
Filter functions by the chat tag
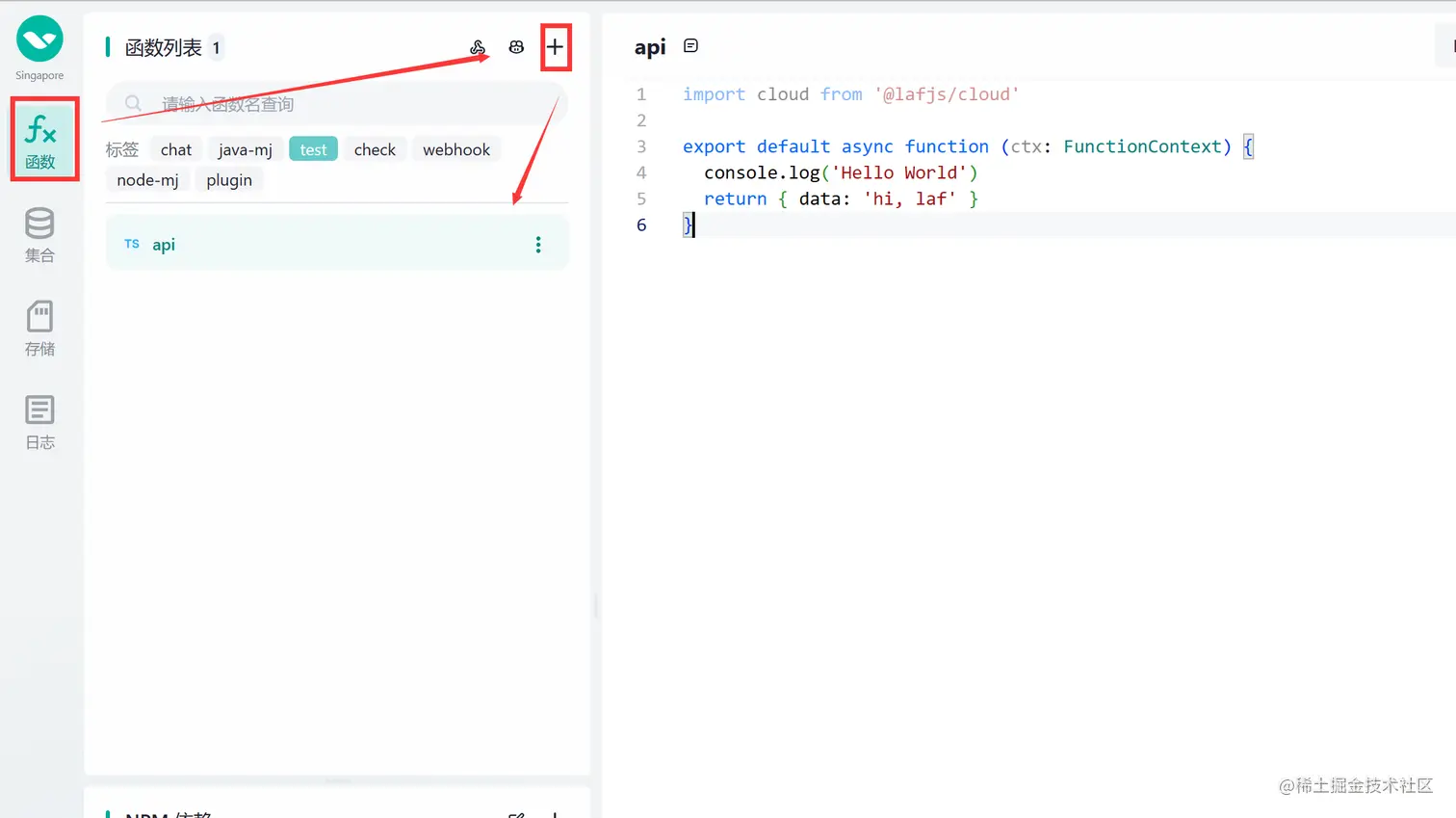click(x=176, y=149)
